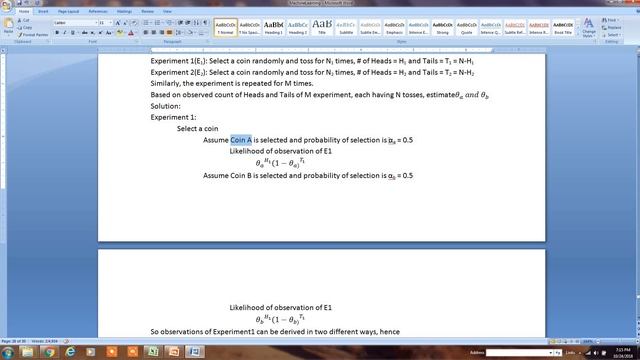Shrink font size with the small A icon
The height and width of the screenshot is (360, 640).
(x=125, y=23)
